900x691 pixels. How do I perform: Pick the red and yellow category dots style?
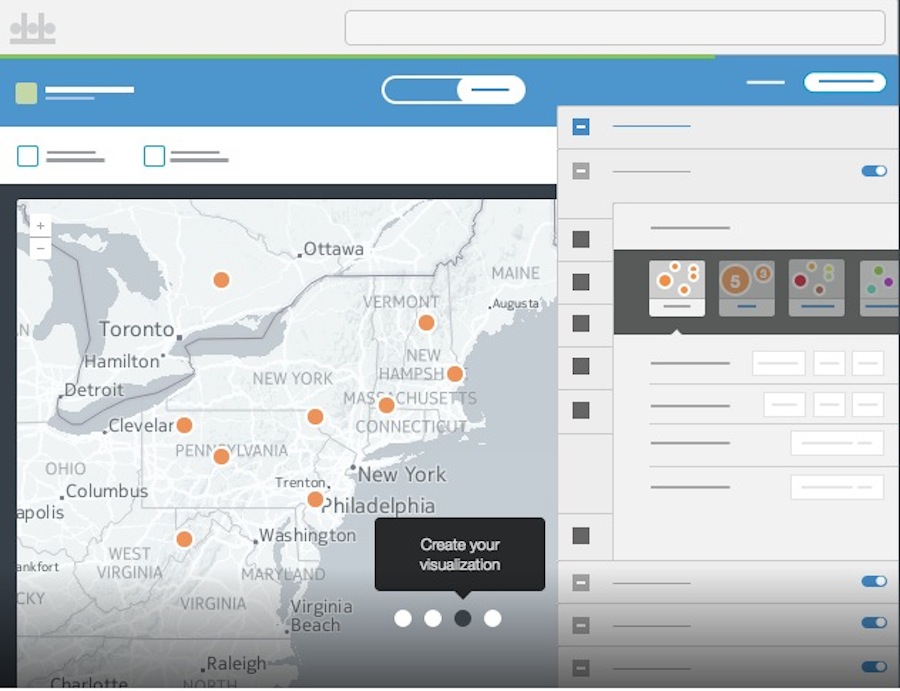[816, 287]
